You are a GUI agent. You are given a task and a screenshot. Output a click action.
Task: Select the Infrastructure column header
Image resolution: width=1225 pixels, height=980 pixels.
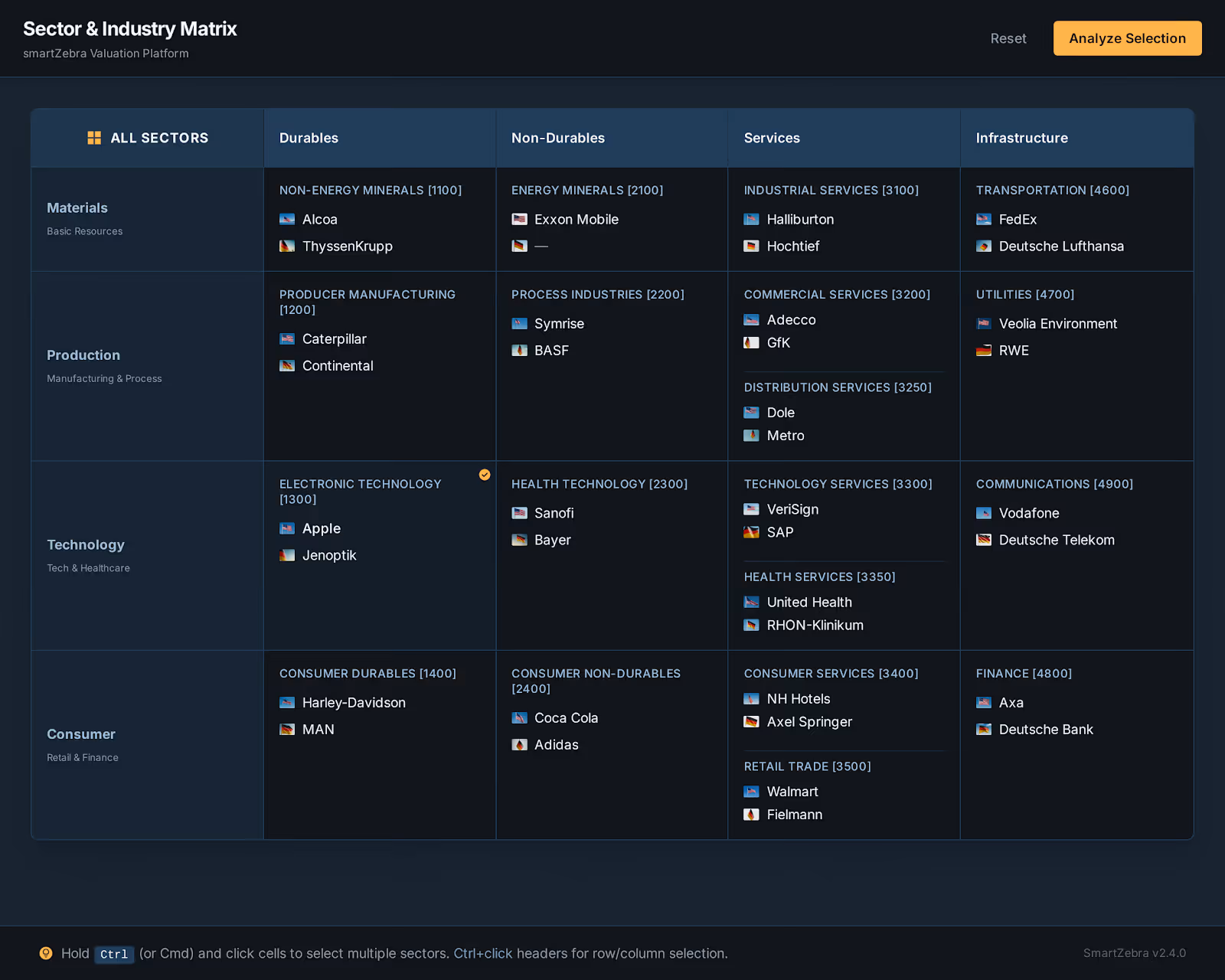pos(1077,138)
